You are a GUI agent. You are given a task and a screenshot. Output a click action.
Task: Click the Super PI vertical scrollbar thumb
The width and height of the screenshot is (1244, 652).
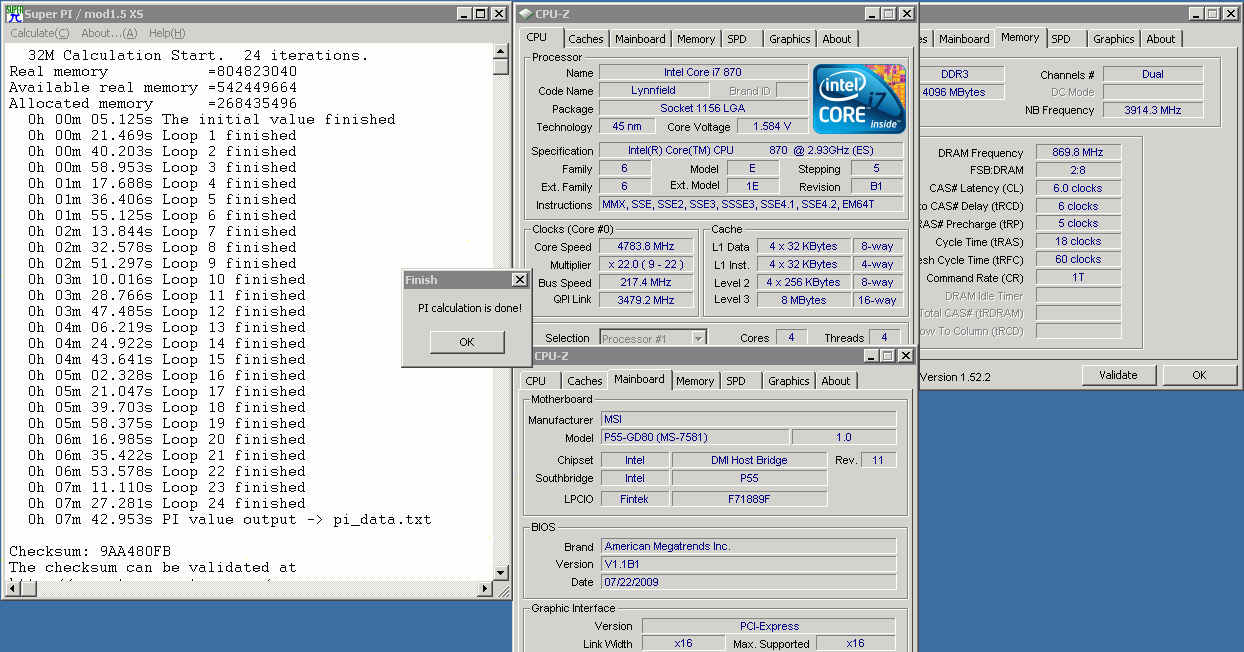click(501, 66)
